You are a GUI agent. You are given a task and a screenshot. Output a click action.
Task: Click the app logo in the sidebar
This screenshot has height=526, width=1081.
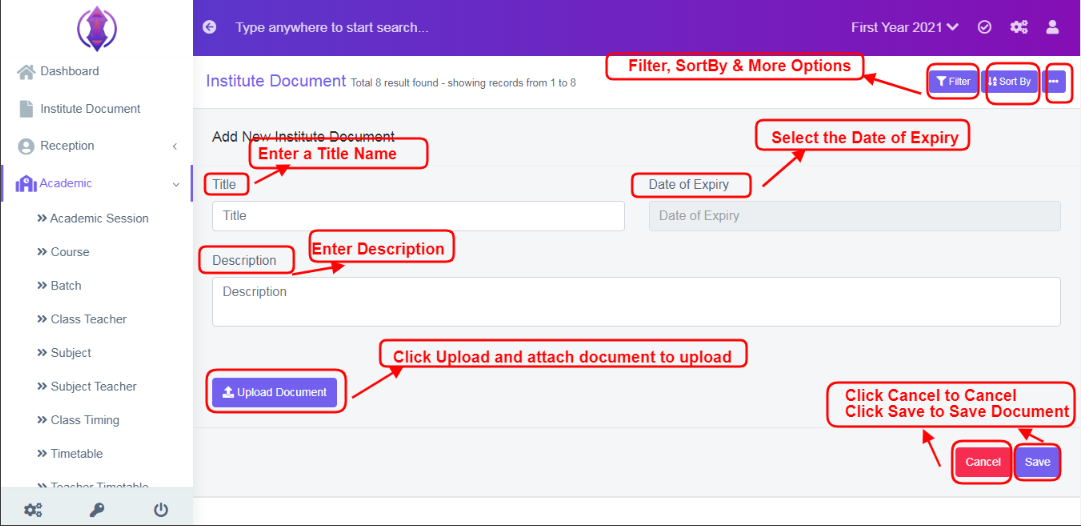tap(97, 28)
